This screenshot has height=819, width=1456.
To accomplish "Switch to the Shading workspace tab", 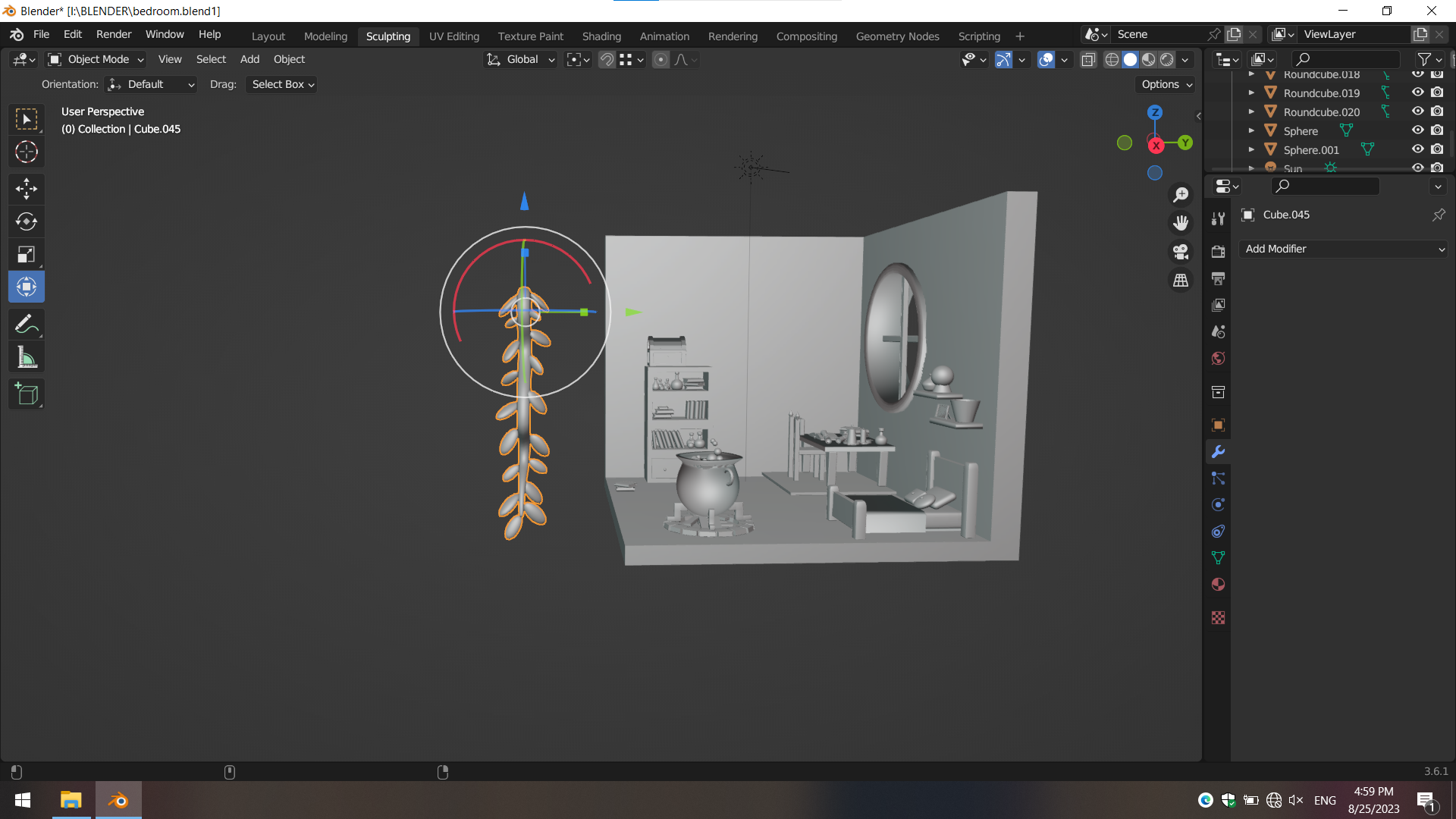I will click(x=601, y=36).
